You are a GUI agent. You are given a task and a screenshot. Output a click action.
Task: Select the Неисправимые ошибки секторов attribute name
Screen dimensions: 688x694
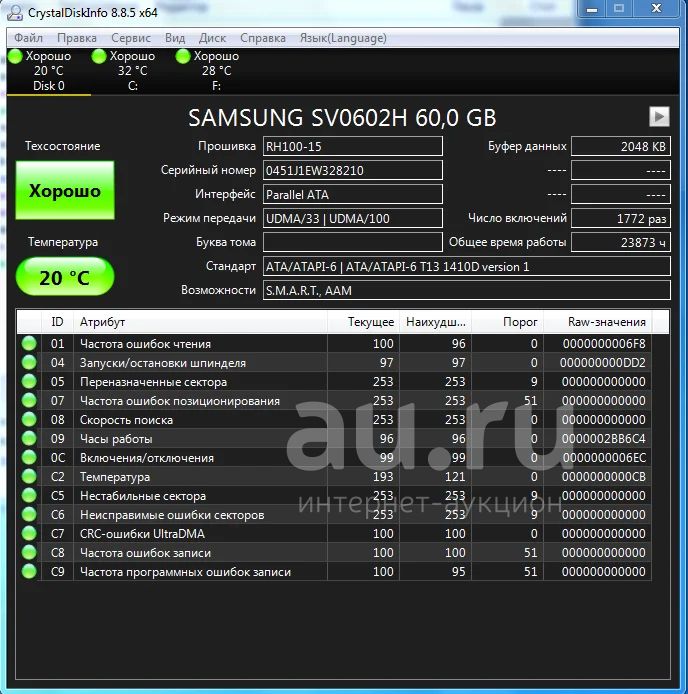tap(172, 515)
